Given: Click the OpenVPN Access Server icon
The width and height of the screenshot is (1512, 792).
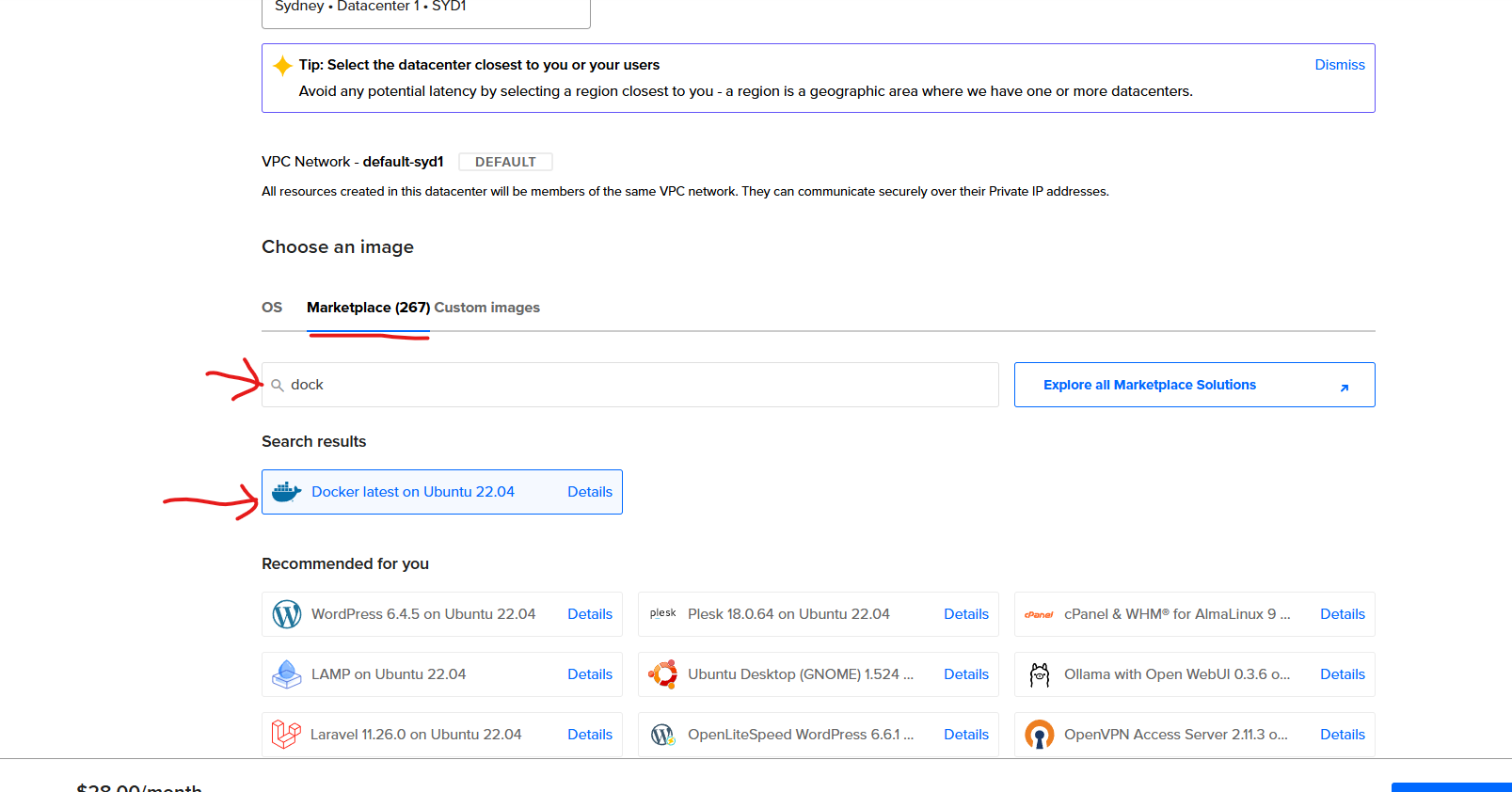Looking at the screenshot, I should [x=1039, y=735].
